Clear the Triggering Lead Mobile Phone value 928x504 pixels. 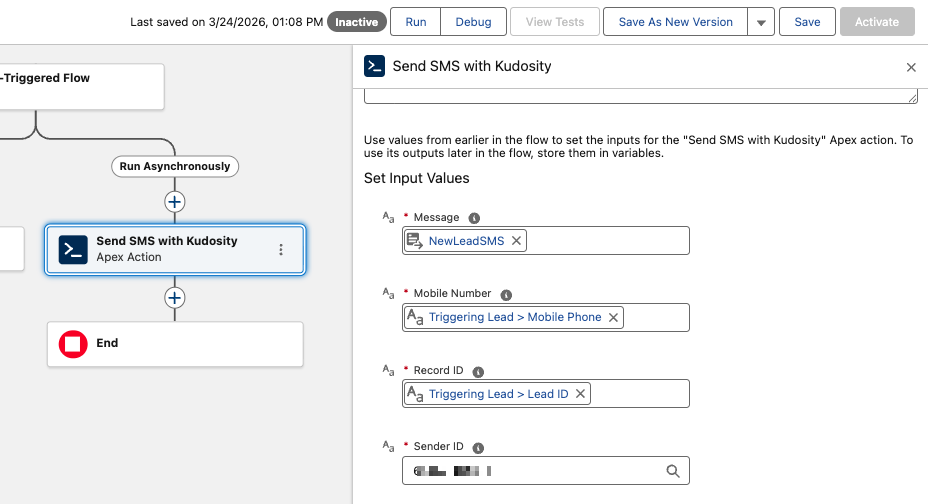click(x=613, y=317)
